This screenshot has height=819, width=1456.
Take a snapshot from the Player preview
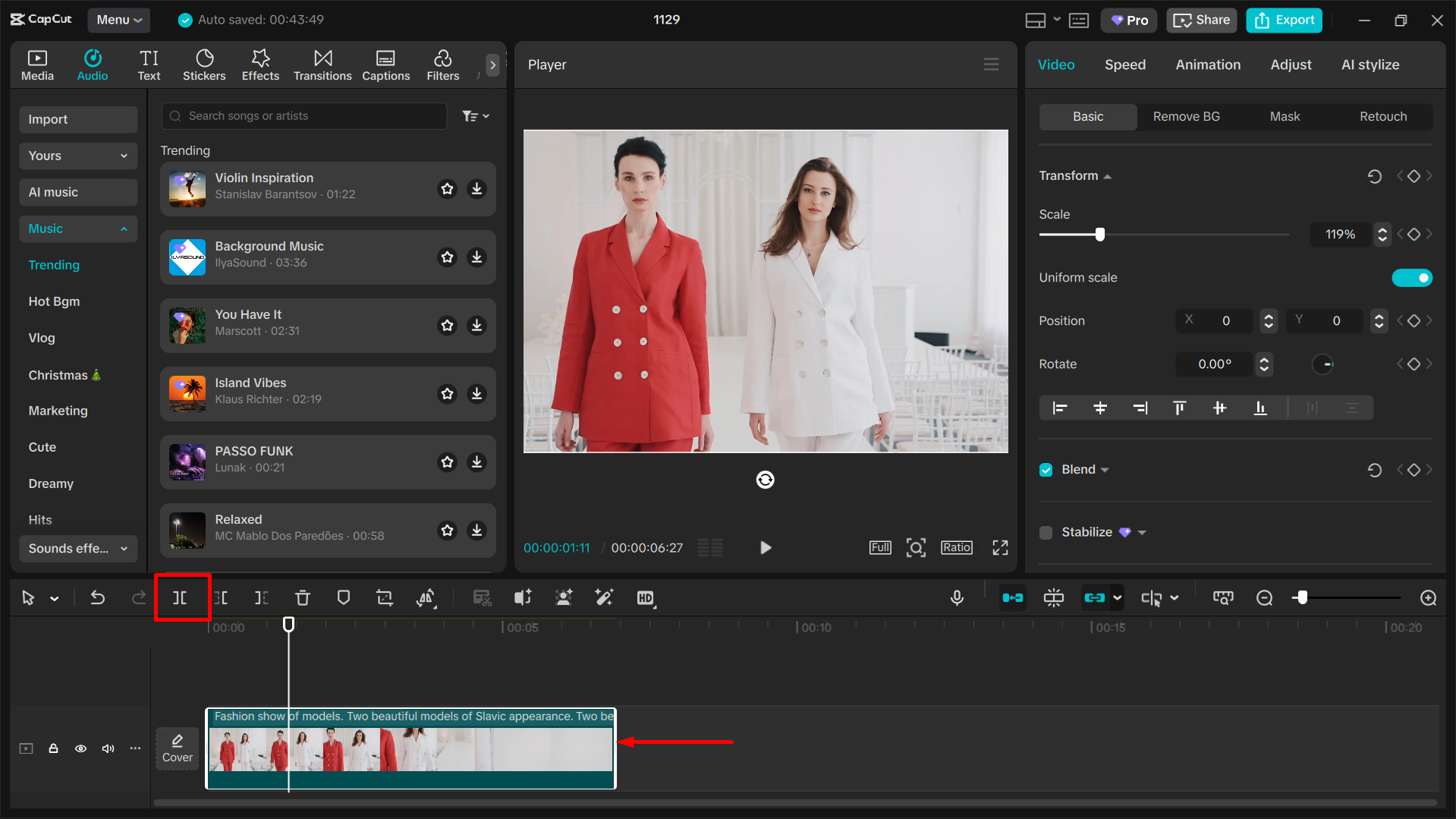(x=916, y=547)
